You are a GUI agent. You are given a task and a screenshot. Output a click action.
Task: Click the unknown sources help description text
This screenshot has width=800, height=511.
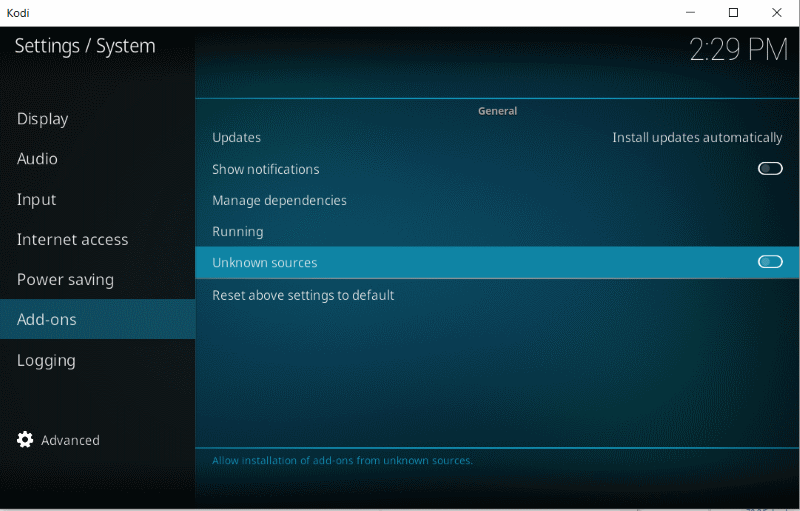tap(342, 461)
